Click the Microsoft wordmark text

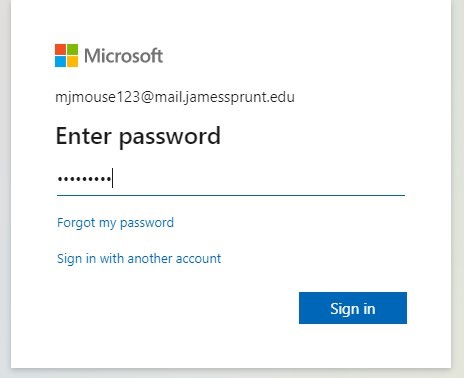(123, 56)
